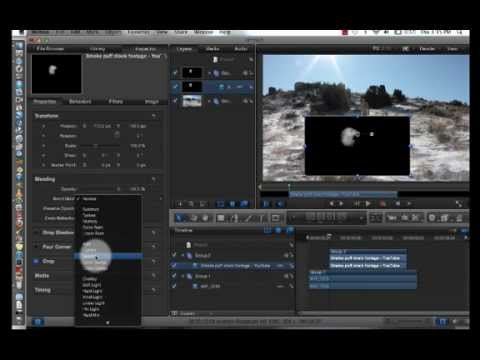Collapse landscape group in Layers tab

tap(209, 101)
